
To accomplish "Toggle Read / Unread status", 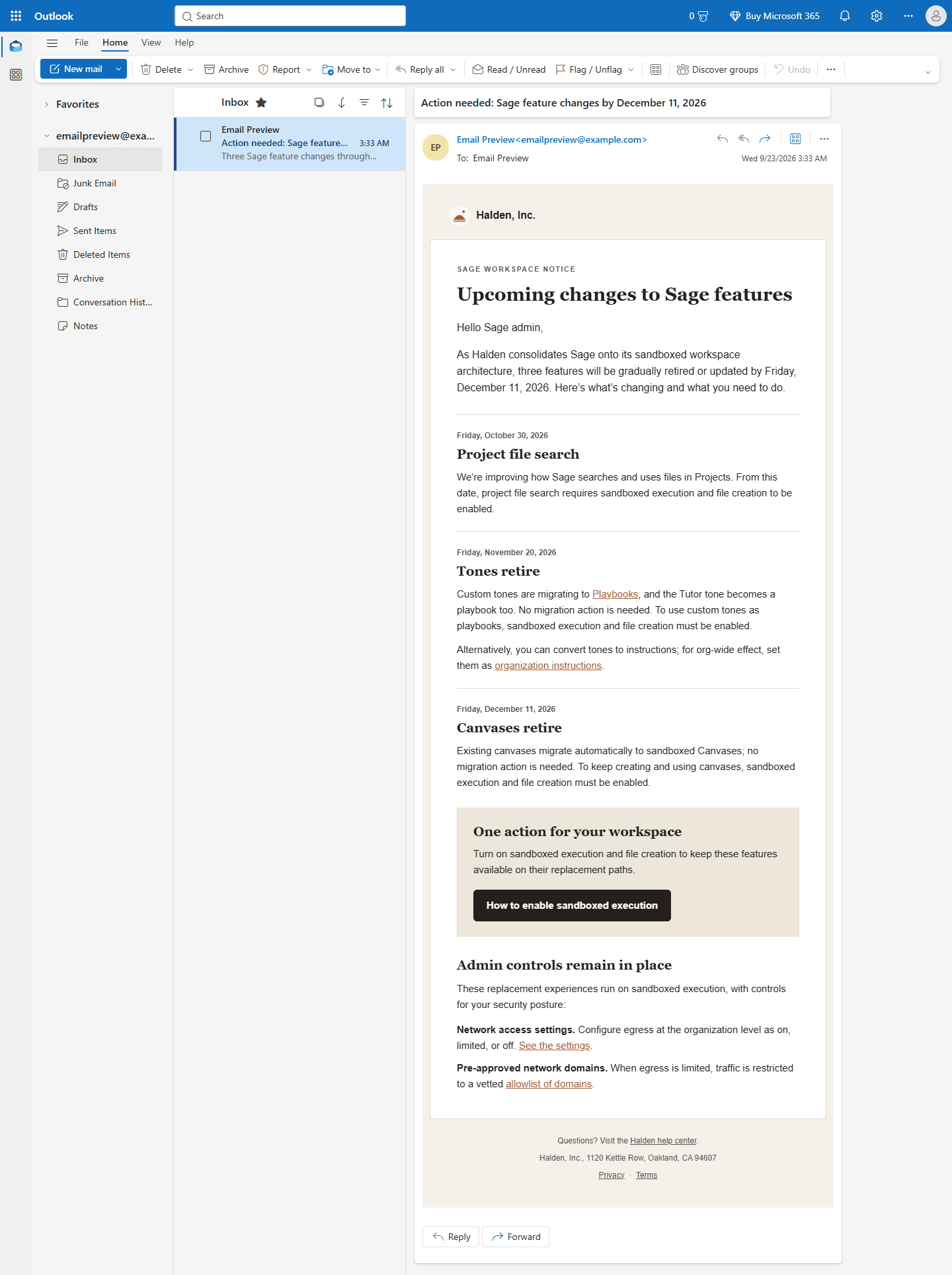I will [509, 69].
